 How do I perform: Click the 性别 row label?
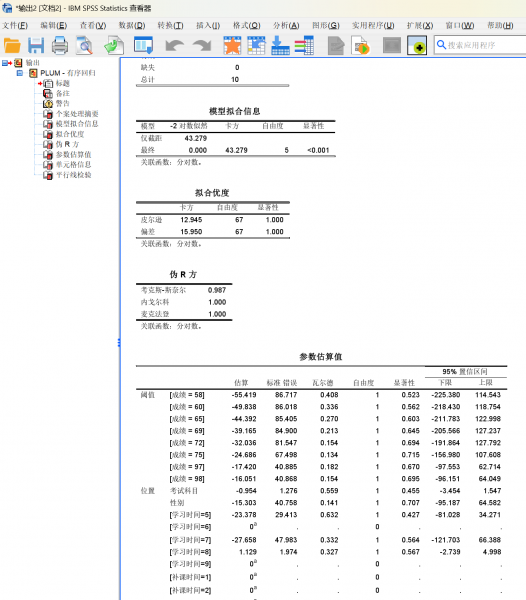click(x=177, y=502)
